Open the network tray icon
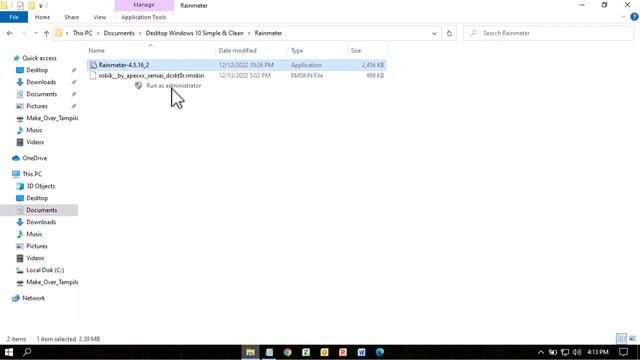Image resolution: width=640 pixels, height=360 pixels. click(x=565, y=352)
